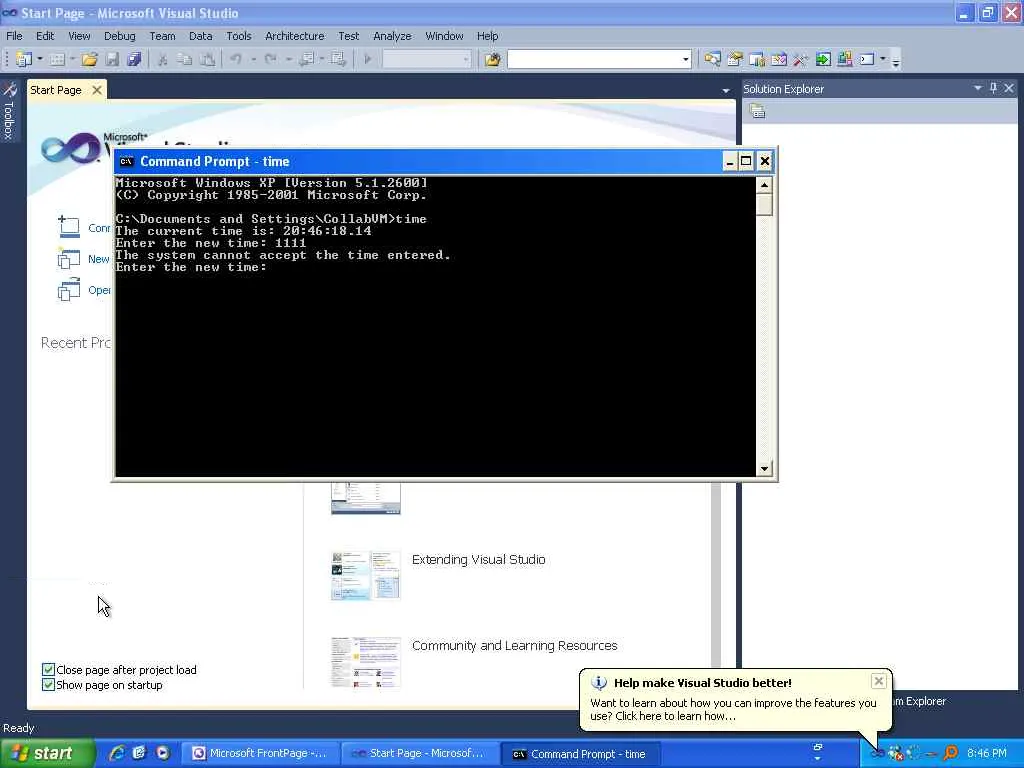Click the Start Page green arrow icon

pos(823,59)
